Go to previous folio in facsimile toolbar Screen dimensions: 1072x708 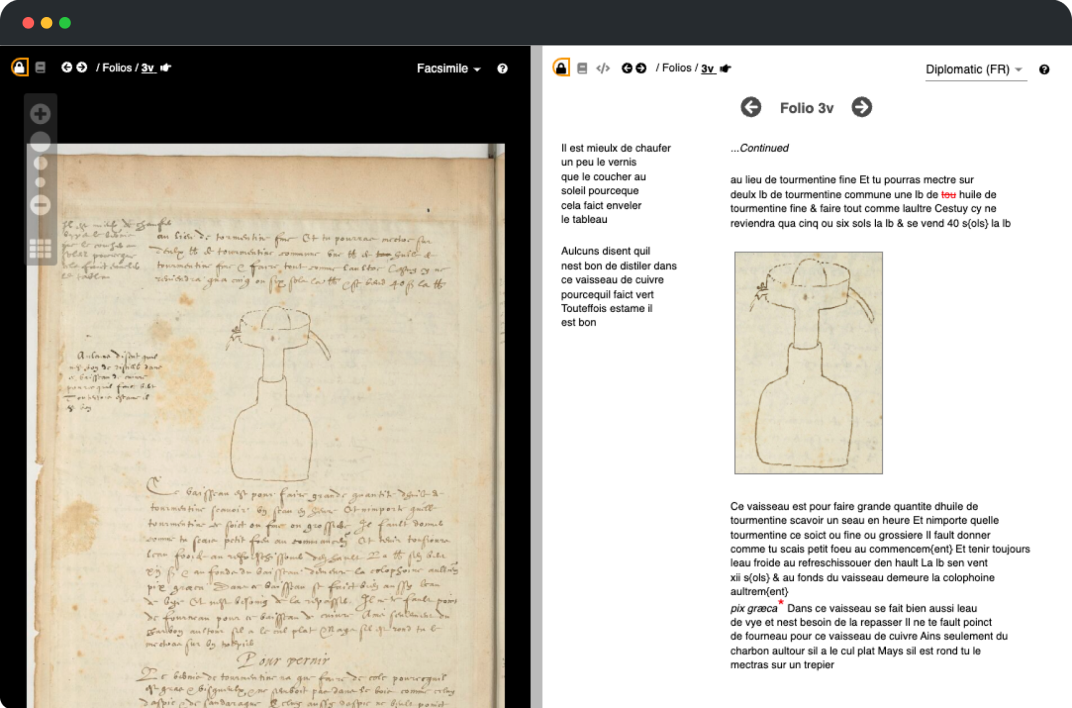[x=67, y=68]
